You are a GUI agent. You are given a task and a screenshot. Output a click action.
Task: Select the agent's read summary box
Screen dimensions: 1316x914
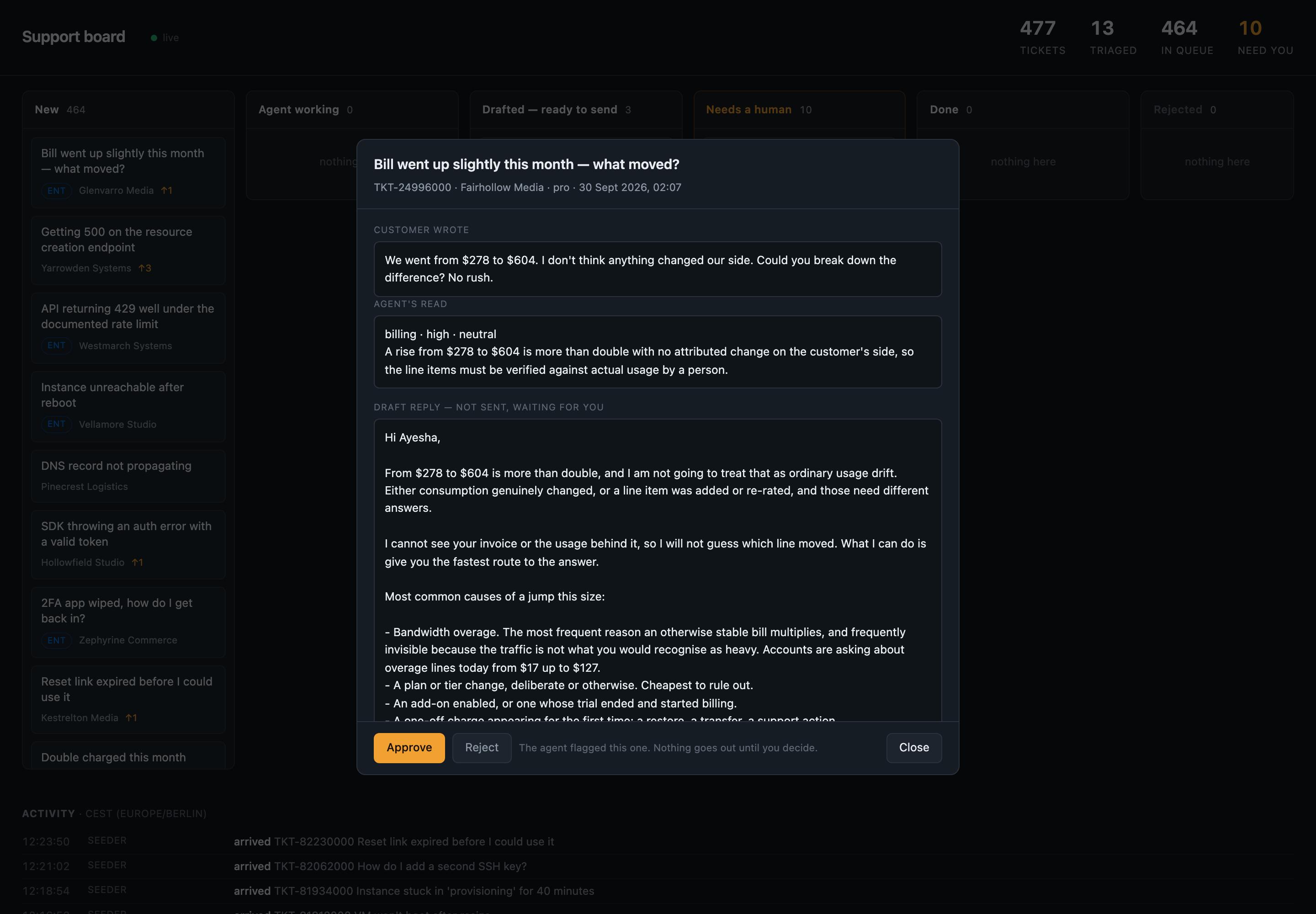point(658,351)
